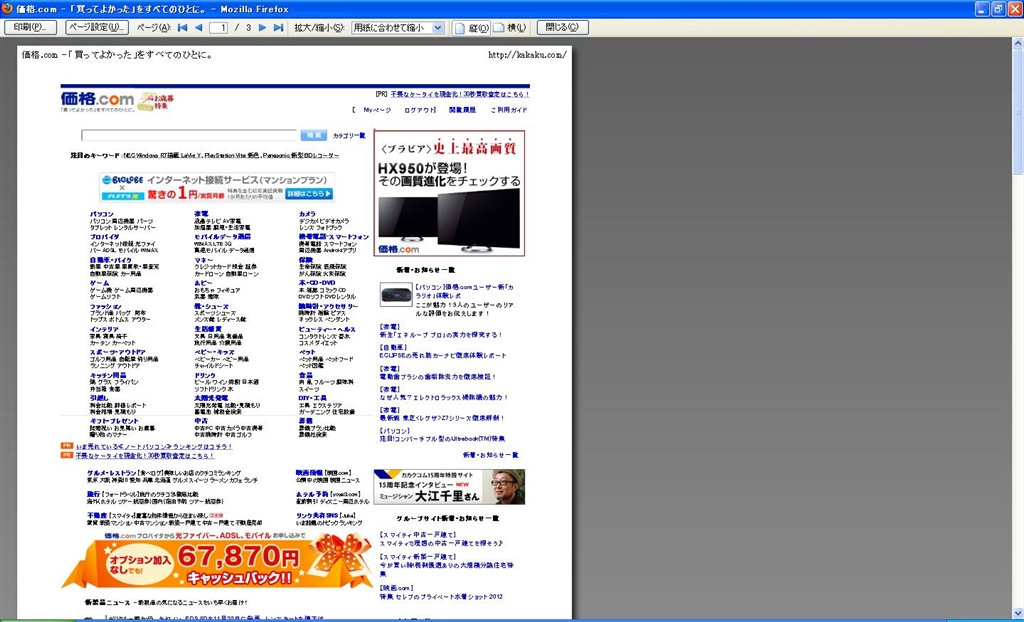1024x622 pixels.
Task: Click the HX950 Bravia TV advertisement
Action: tap(449, 192)
